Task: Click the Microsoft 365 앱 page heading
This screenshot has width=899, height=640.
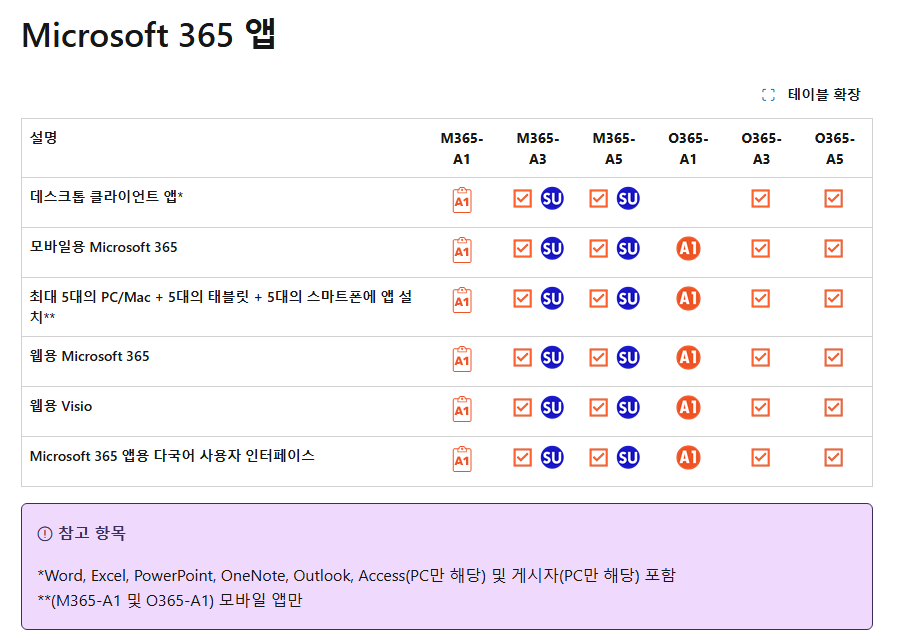Action: point(149,34)
